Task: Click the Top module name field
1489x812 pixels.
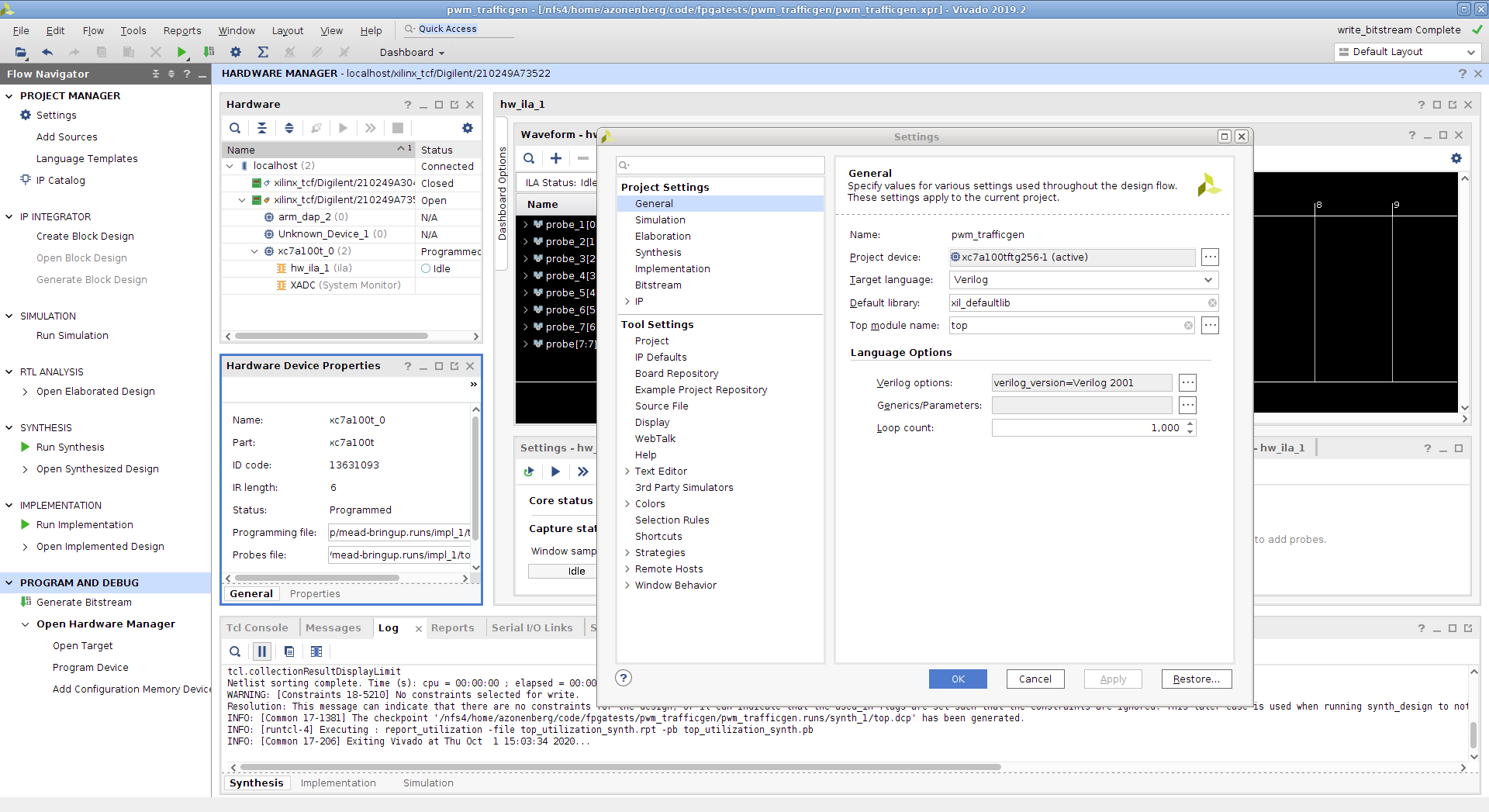Action: pyautogui.click(x=1073, y=326)
